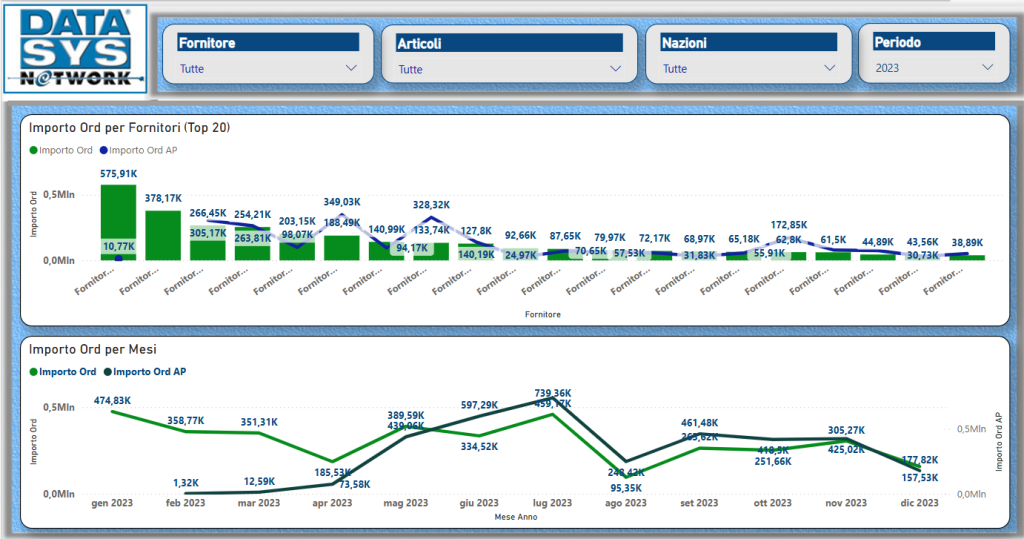Click the 'Importo Ord per Mesi' chart title
The height and width of the screenshot is (539, 1024).
(x=92, y=349)
